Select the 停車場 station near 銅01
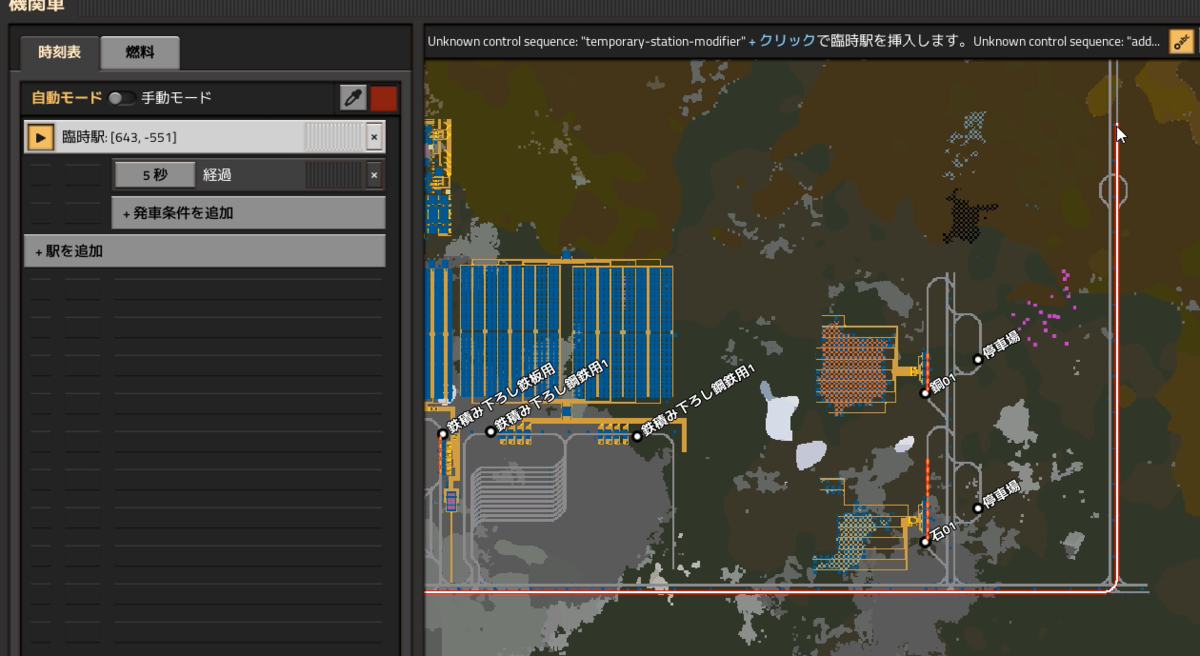The image size is (1200, 656). click(x=977, y=359)
